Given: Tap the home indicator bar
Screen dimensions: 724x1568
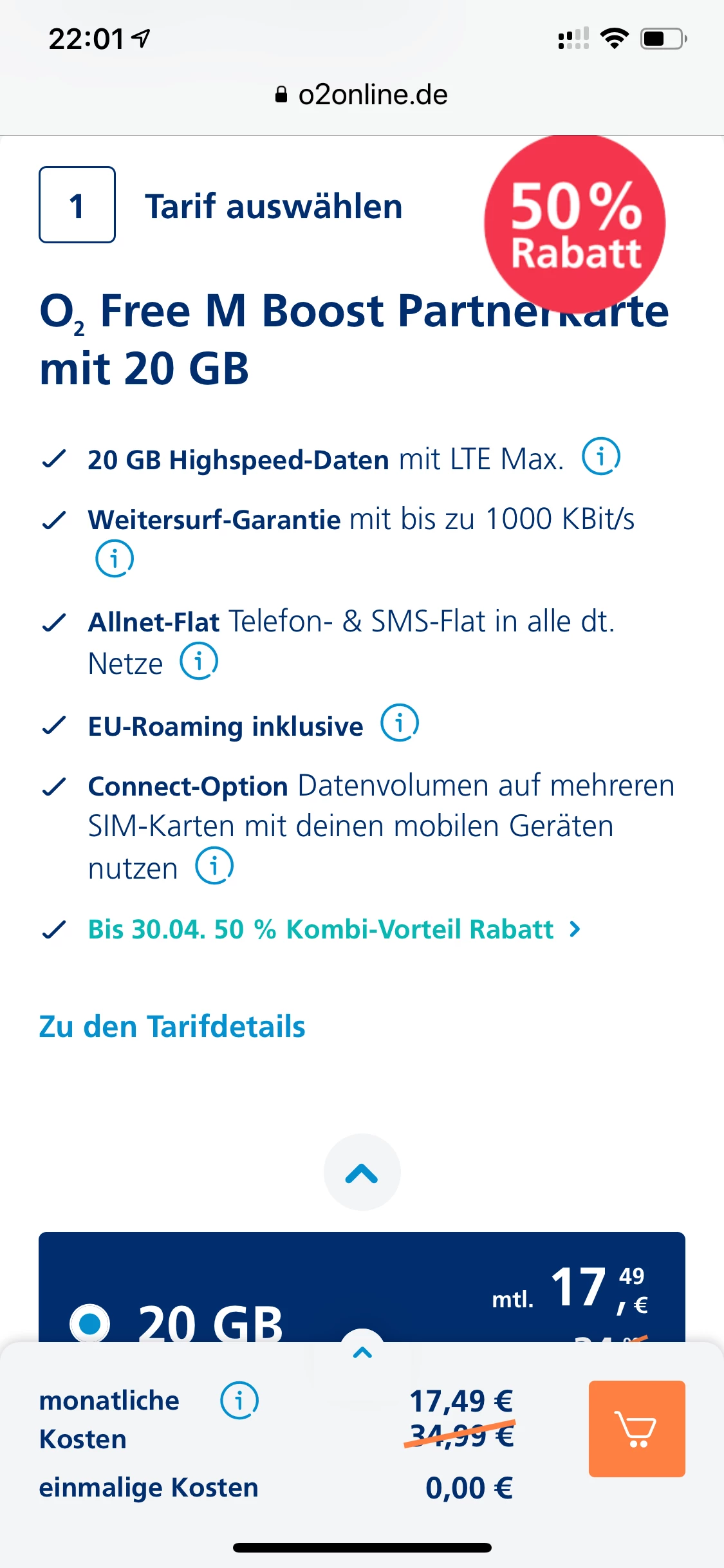Looking at the screenshot, I should pyautogui.click(x=362, y=1547).
